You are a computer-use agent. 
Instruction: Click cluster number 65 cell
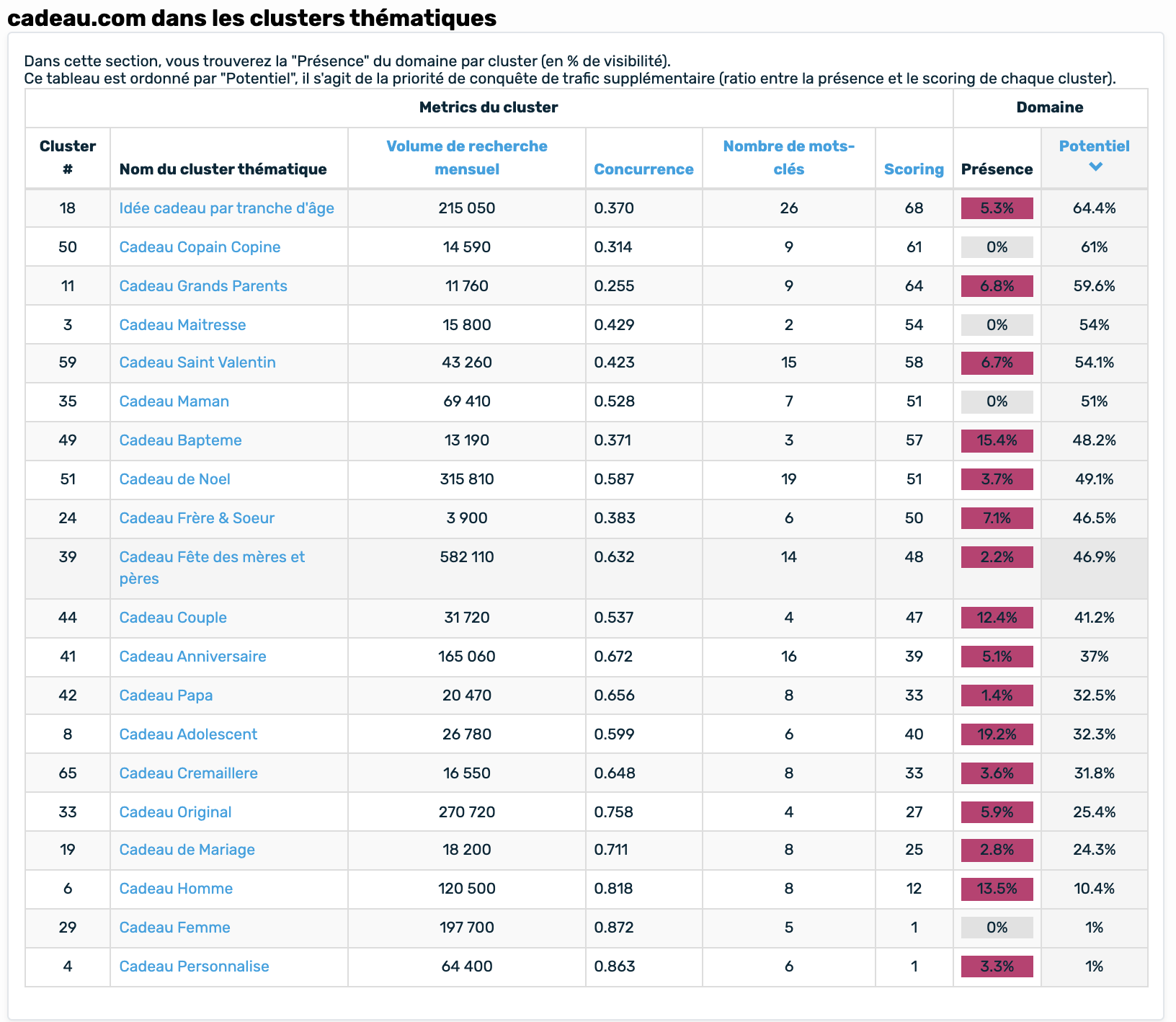pos(68,773)
